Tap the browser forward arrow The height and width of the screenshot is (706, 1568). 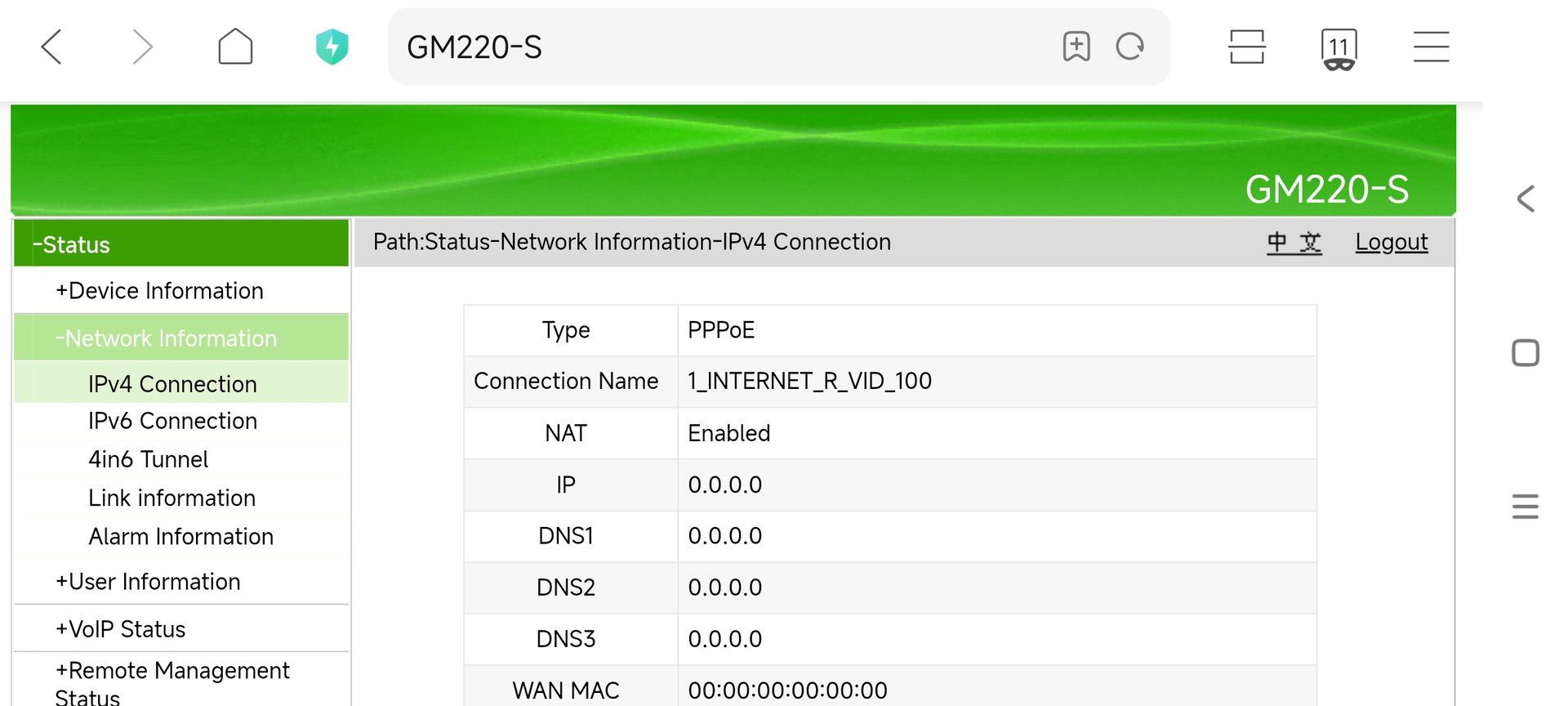click(143, 47)
